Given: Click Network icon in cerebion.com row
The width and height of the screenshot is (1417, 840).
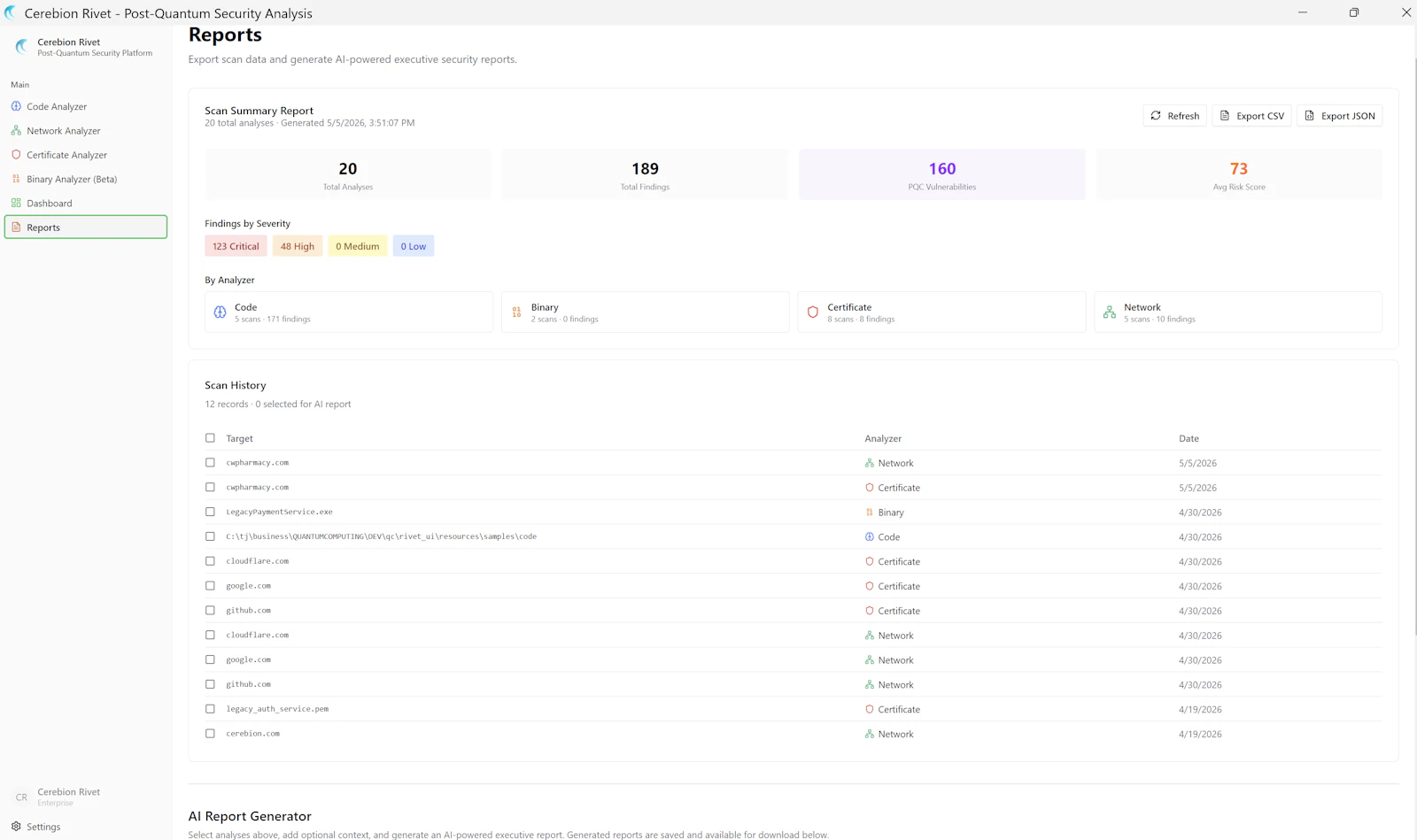Looking at the screenshot, I should (870, 734).
